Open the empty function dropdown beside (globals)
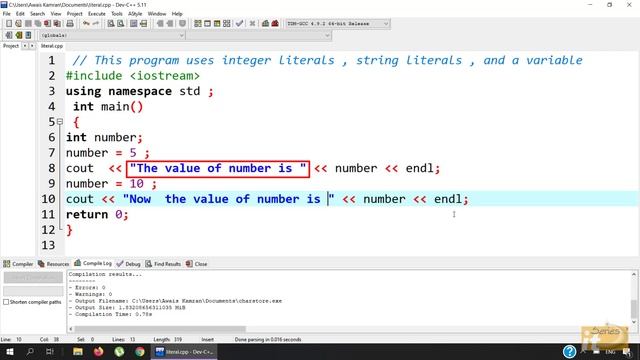The height and width of the screenshot is (360, 640). [x=259, y=36]
